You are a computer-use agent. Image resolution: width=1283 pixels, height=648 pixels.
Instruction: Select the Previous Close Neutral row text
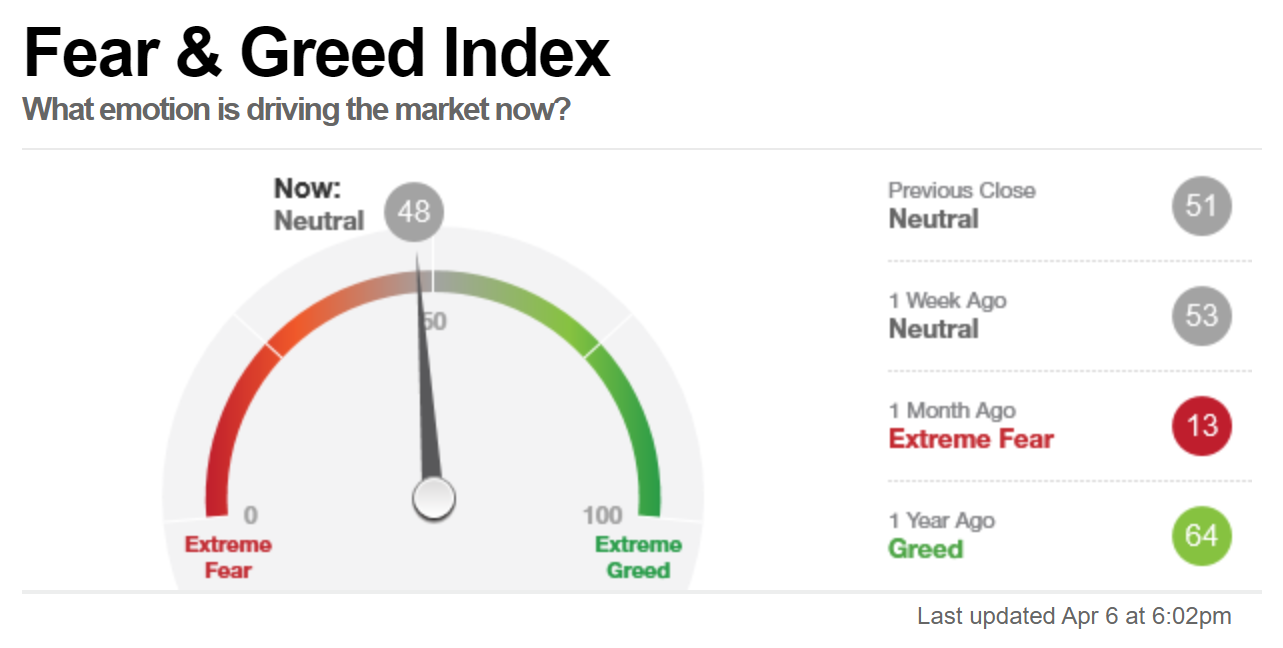pos(962,205)
